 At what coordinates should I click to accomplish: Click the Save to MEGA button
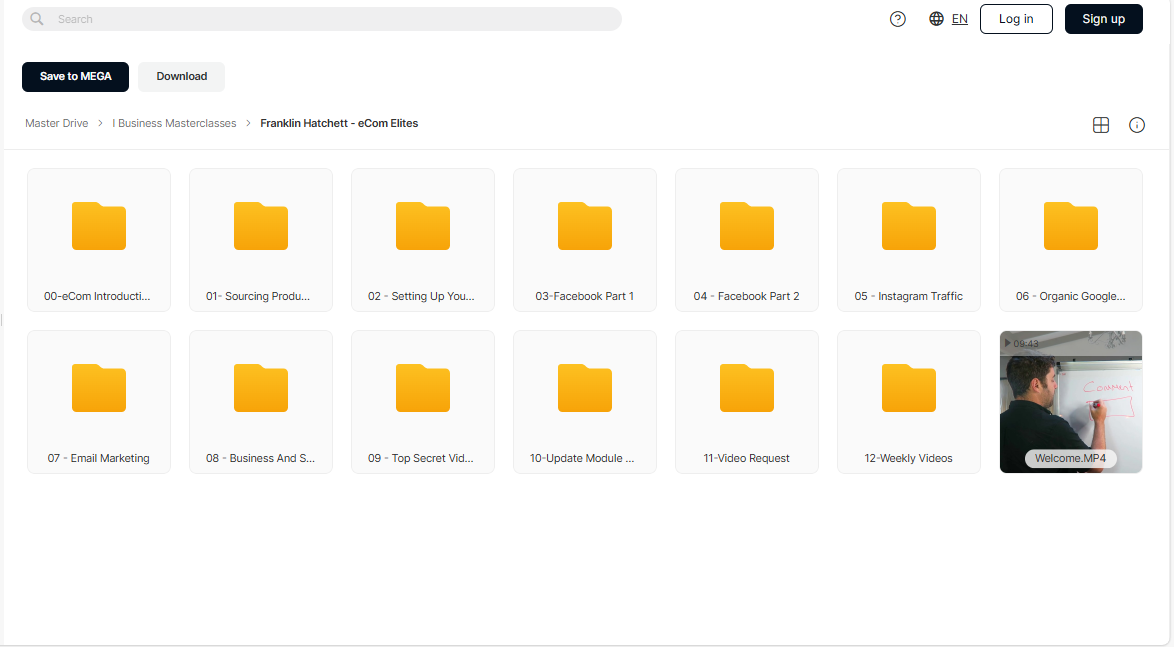tap(76, 76)
